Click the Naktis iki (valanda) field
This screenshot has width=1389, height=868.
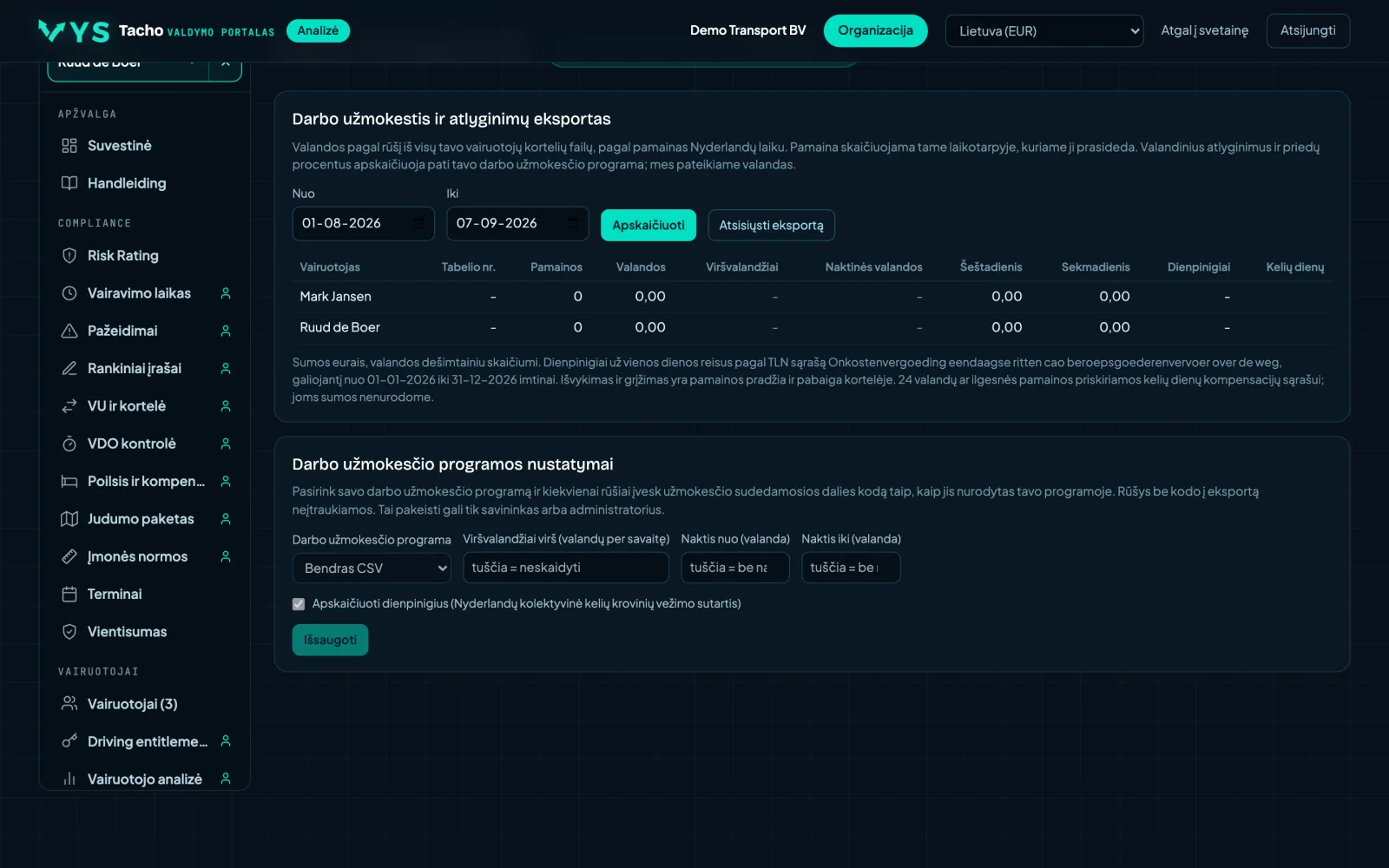point(851,568)
